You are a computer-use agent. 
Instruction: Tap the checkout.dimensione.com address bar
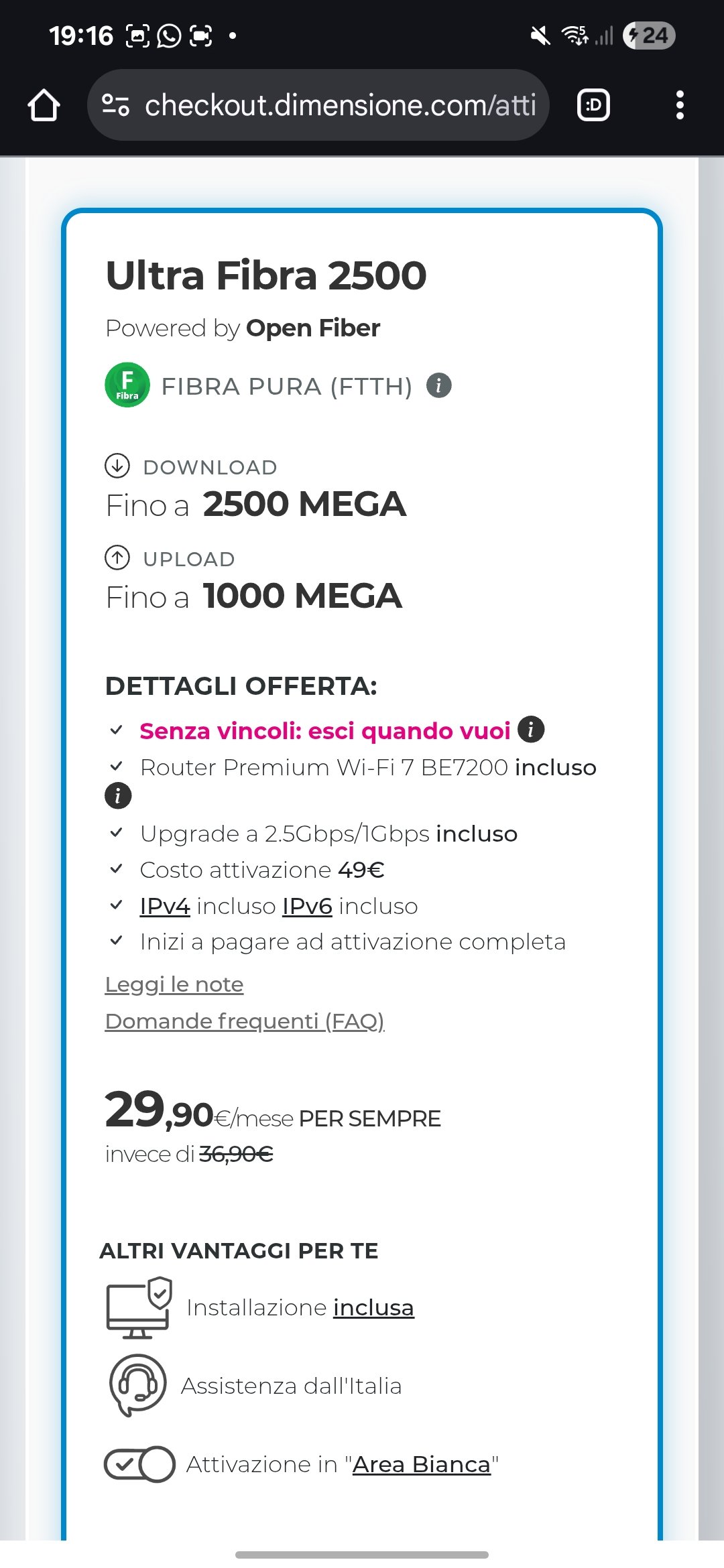pyautogui.click(x=339, y=105)
